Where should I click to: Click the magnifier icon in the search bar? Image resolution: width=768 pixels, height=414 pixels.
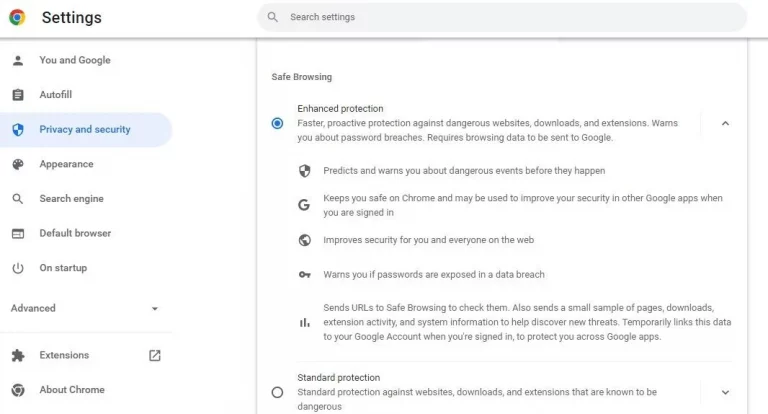[x=273, y=17]
